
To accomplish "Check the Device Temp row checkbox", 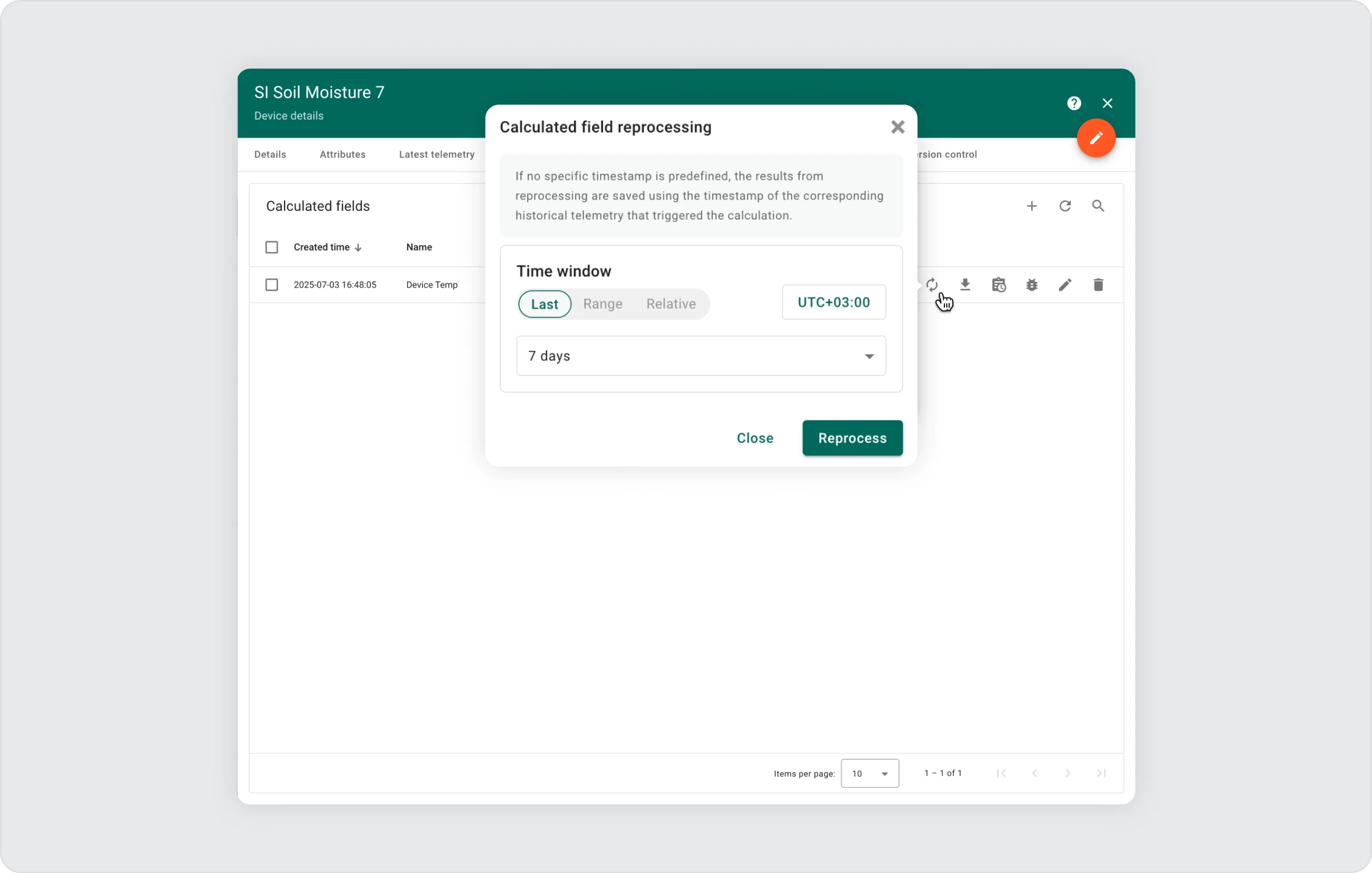I will [x=272, y=285].
